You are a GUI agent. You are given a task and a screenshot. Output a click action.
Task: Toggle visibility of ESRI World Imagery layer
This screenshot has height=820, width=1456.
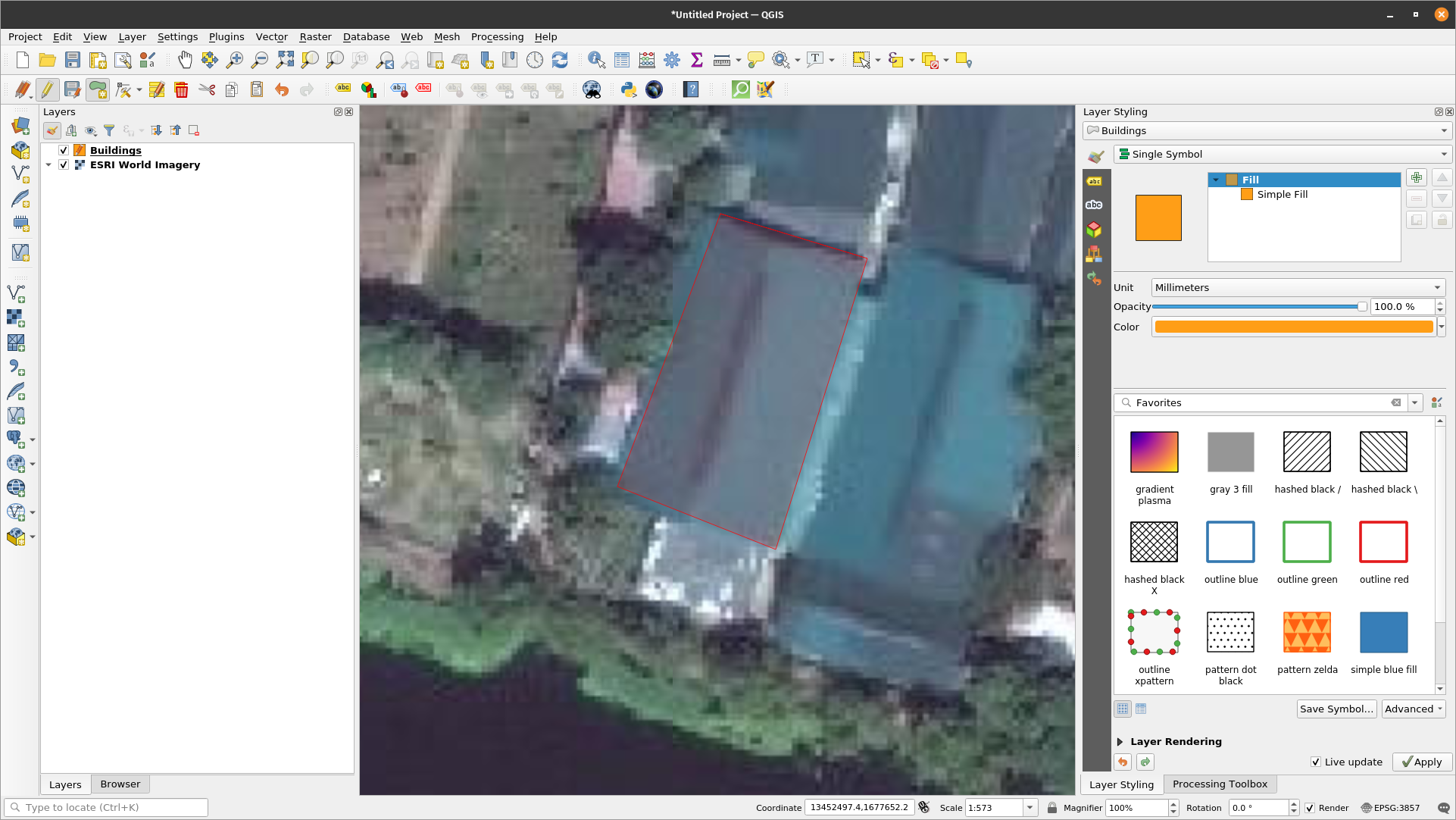(x=64, y=164)
